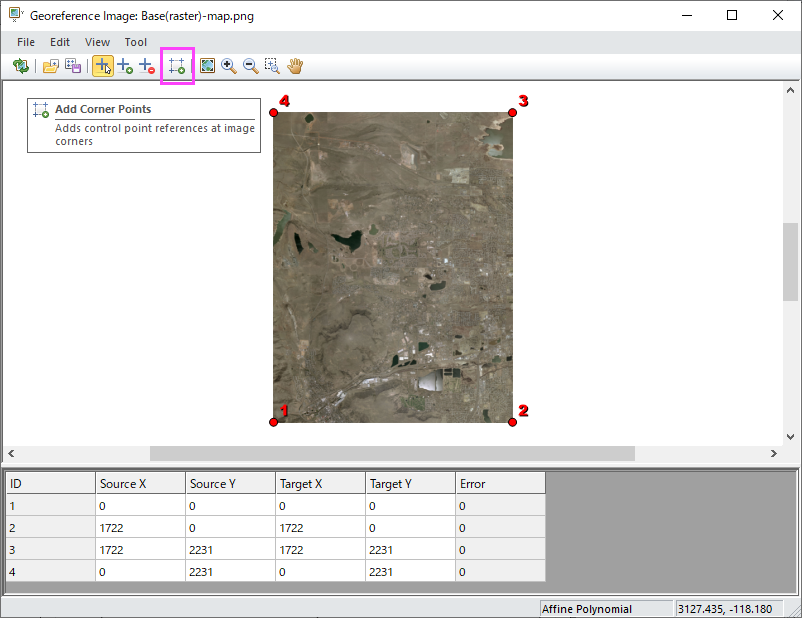Click Source Y value 2231 in row 4
Viewport: 802px width, 618px height.
pos(231,572)
